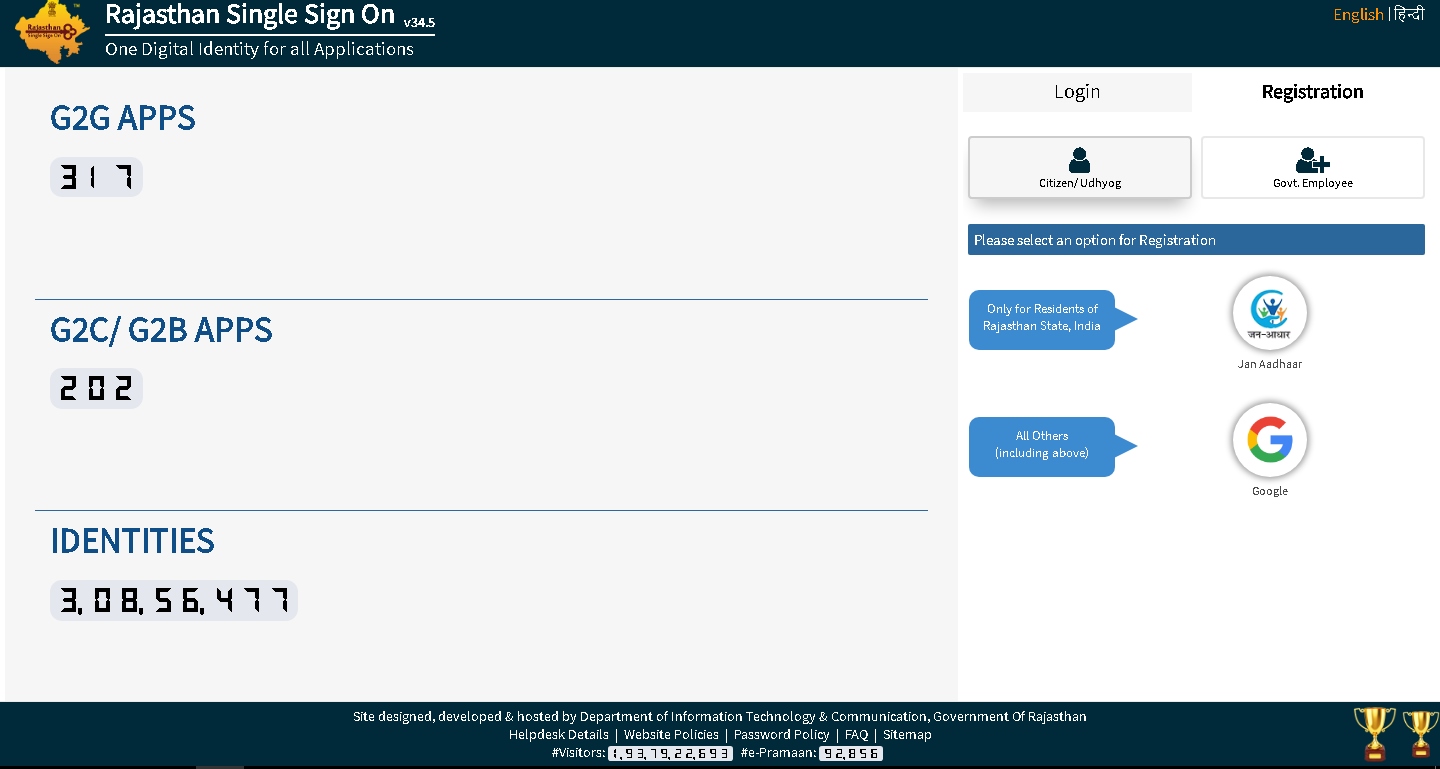The image size is (1440, 769).
Task: Click the IDENTITIES heading
Action: tap(132, 541)
